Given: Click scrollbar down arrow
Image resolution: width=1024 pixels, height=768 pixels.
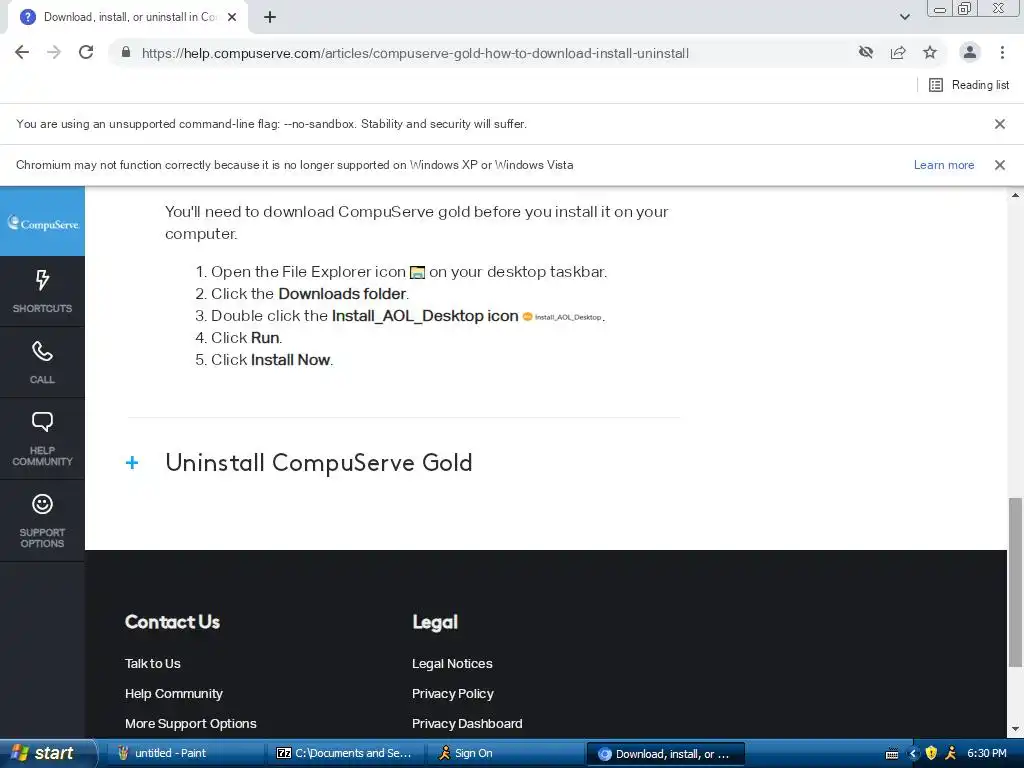Looking at the screenshot, I should point(1015,729).
